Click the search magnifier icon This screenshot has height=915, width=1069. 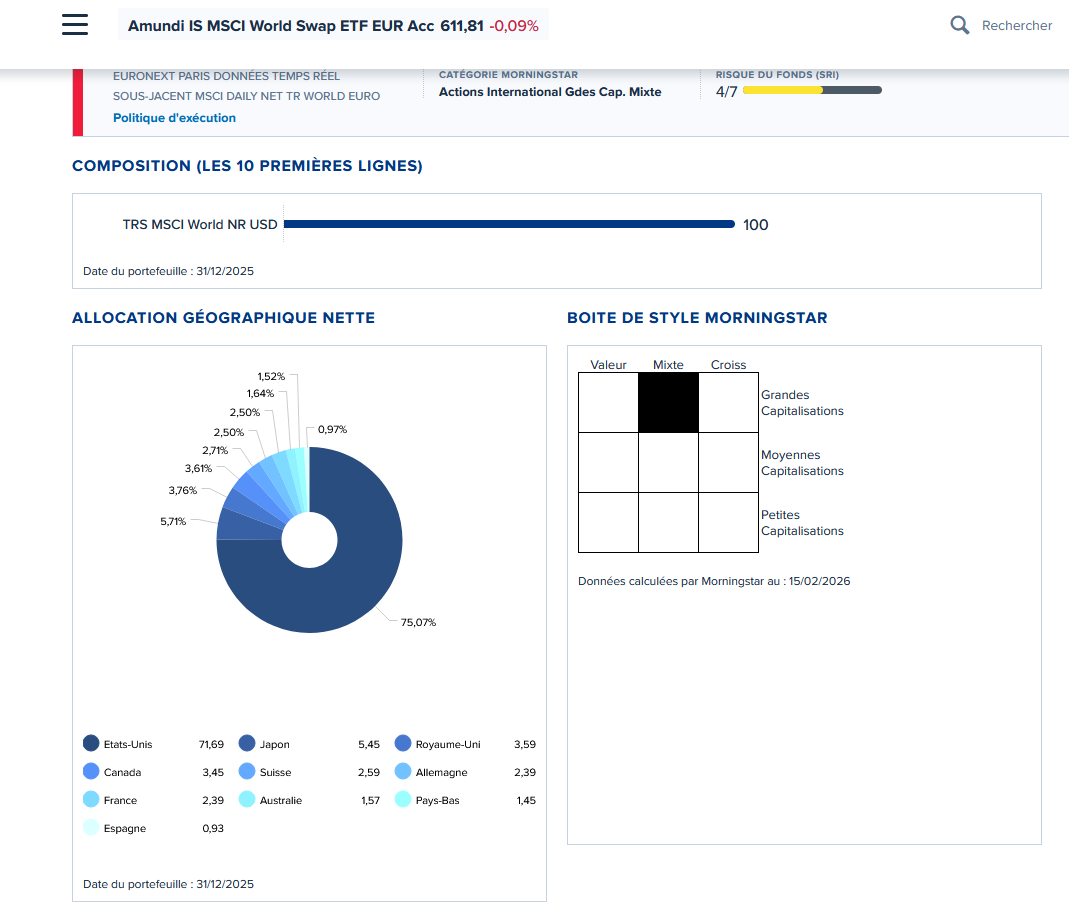point(959,25)
